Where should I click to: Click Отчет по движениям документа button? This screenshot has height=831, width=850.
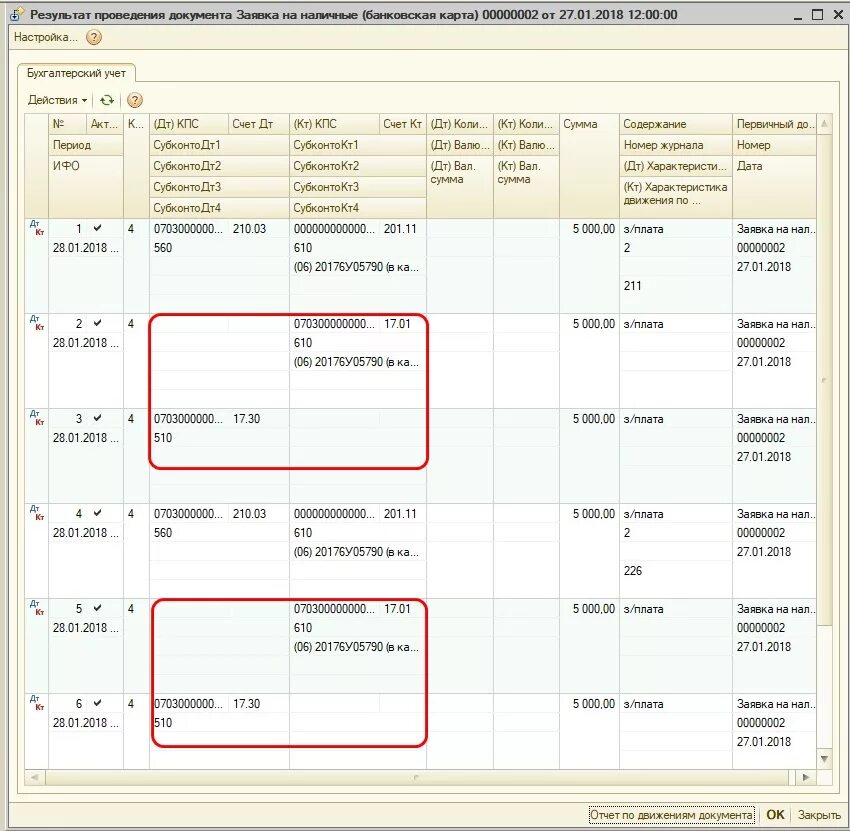coord(672,815)
